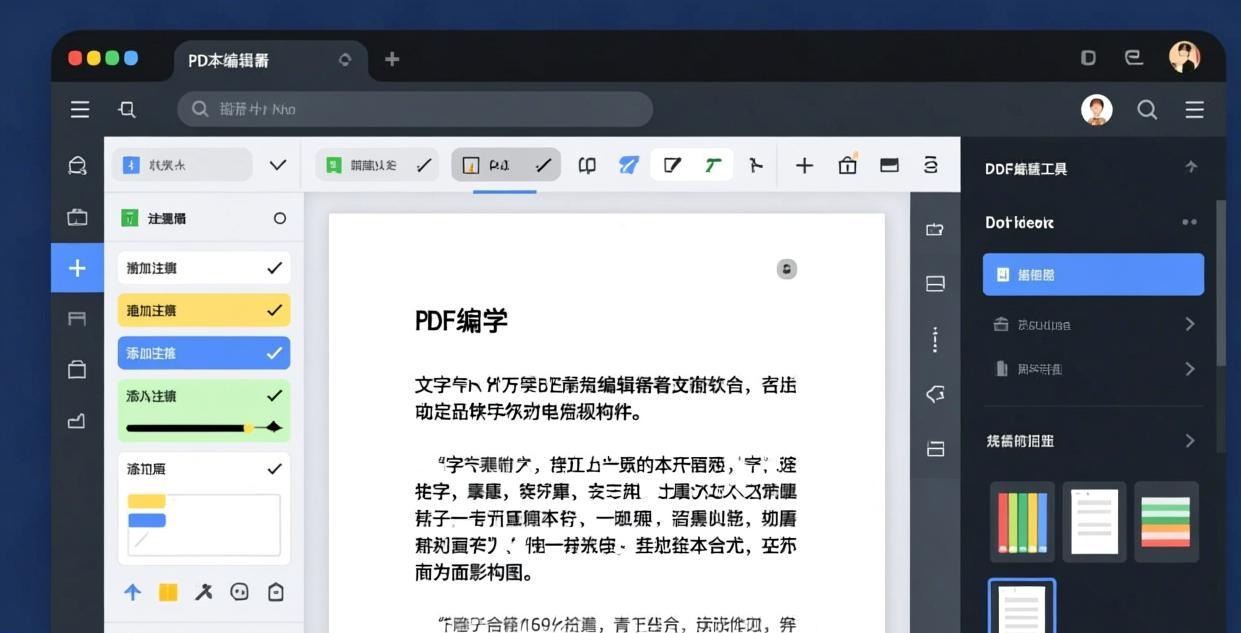Open a new tab with the plus button

click(392, 59)
